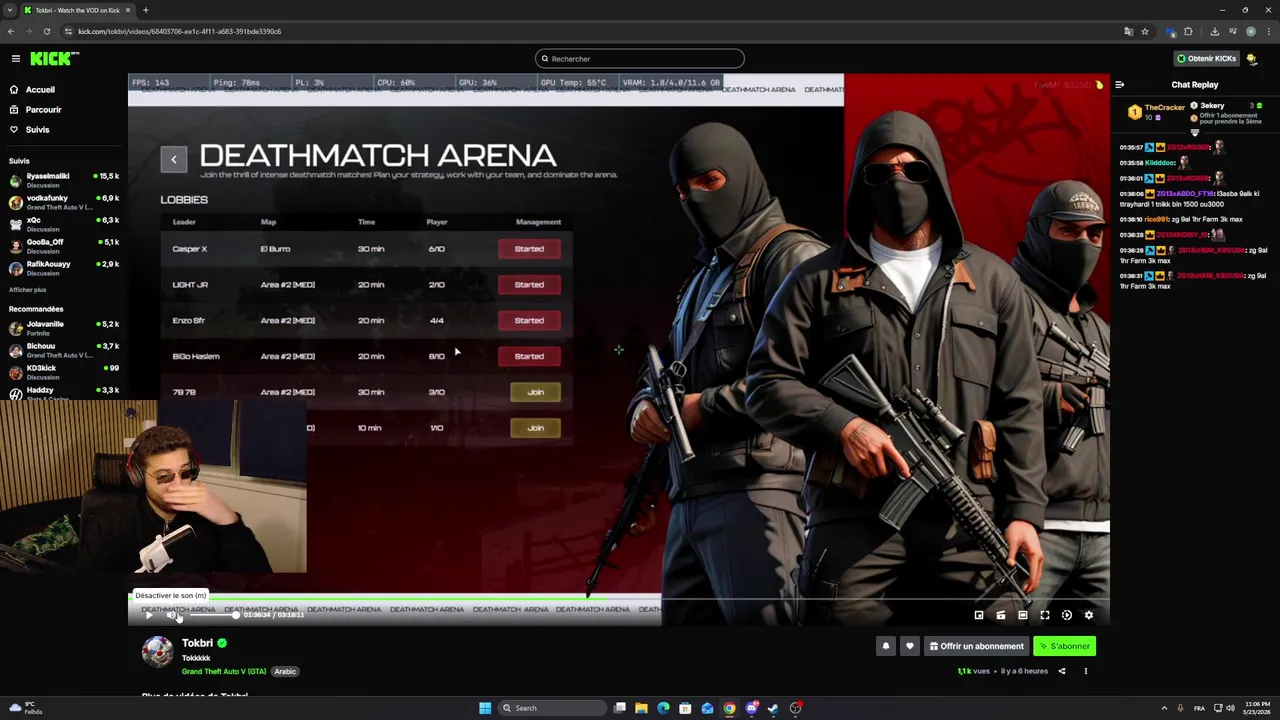Open Steam from the taskbar
Viewport: 1280px width, 720px height.
773,708
